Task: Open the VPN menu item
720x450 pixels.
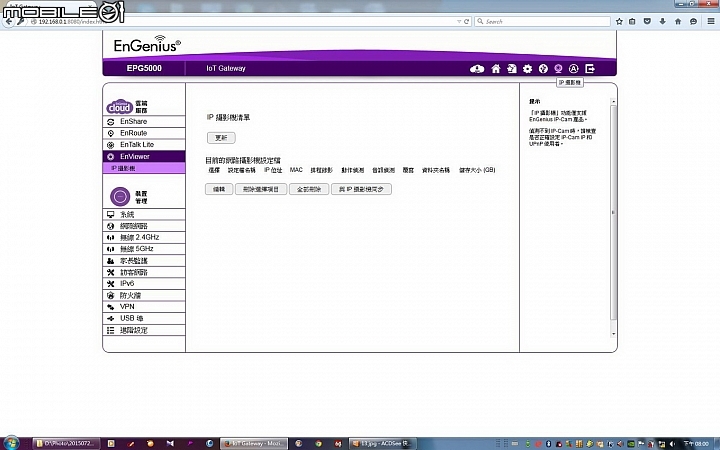Action: pyautogui.click(x=144, y=307)
